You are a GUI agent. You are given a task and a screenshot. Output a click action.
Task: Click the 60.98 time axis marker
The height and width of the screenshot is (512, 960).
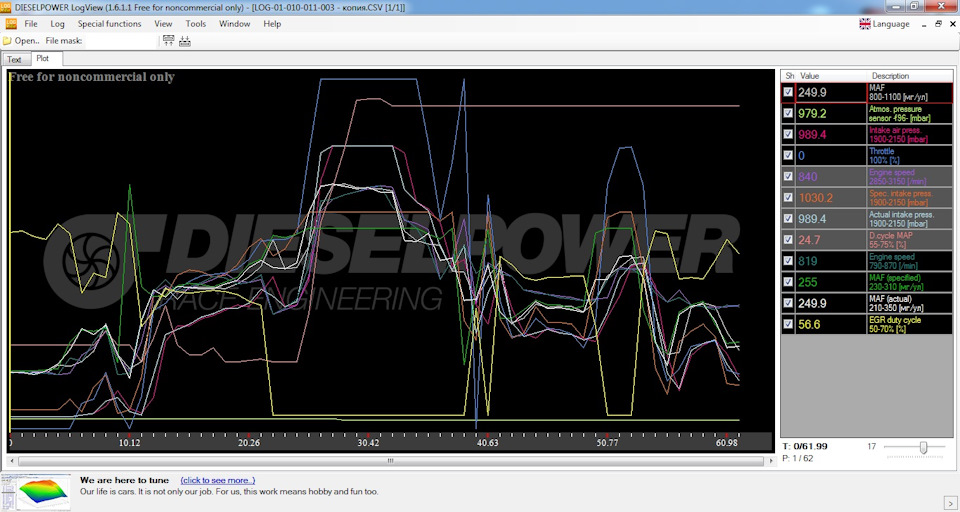(x=726, y=443)
